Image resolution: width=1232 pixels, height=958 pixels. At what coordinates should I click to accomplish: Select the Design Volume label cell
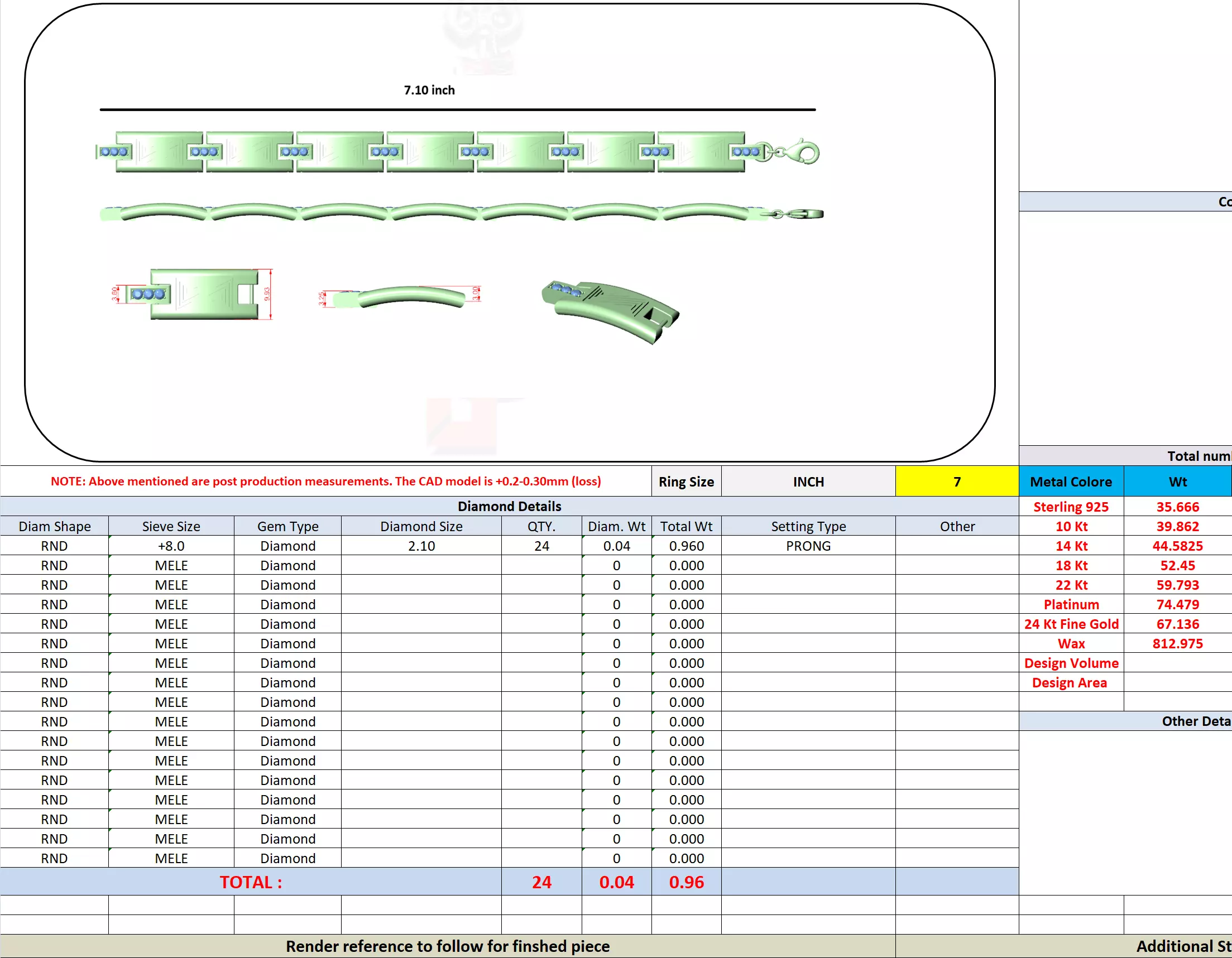(1070, 662)
